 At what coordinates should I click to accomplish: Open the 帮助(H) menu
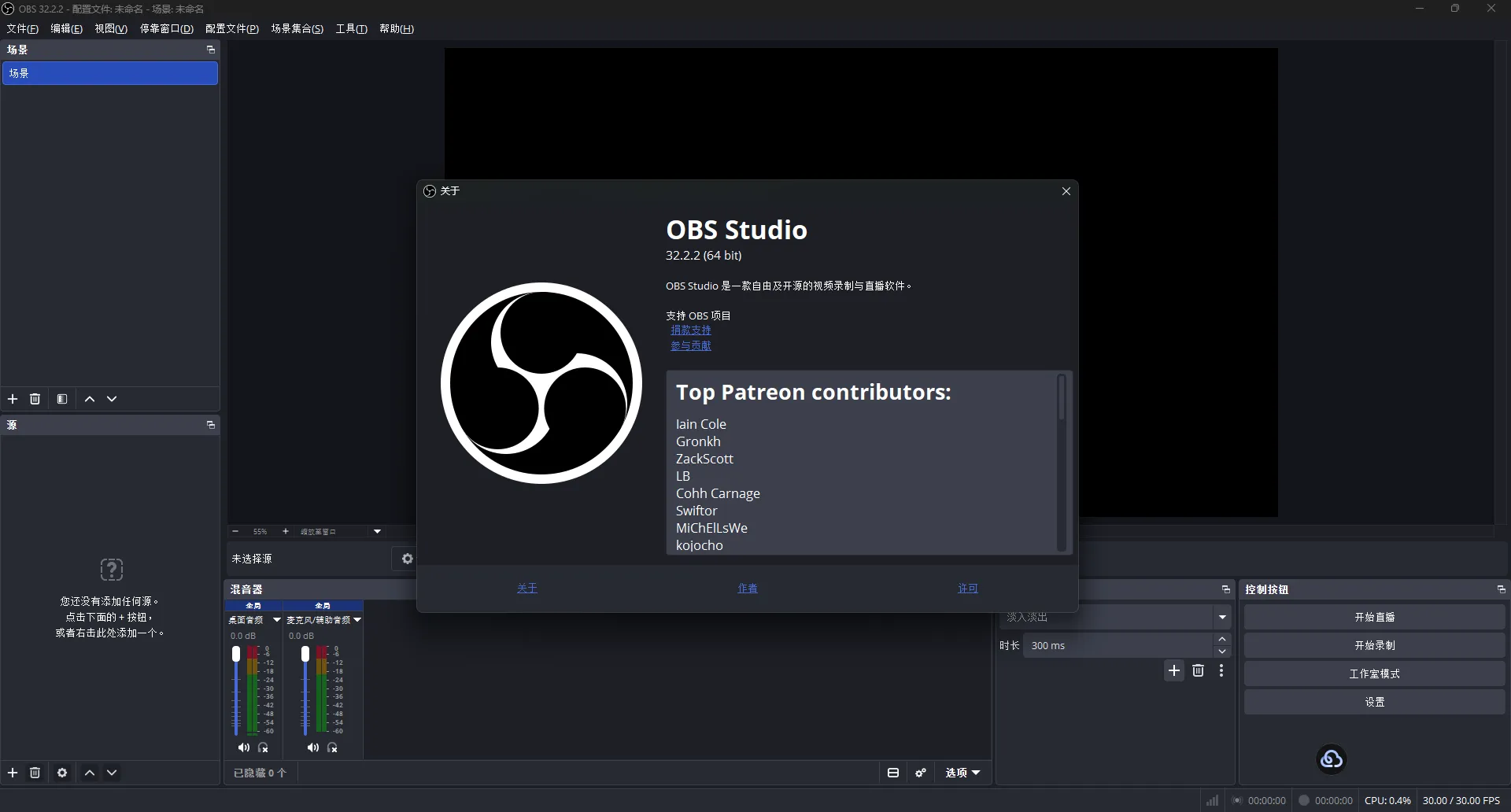tap(397, 28)
